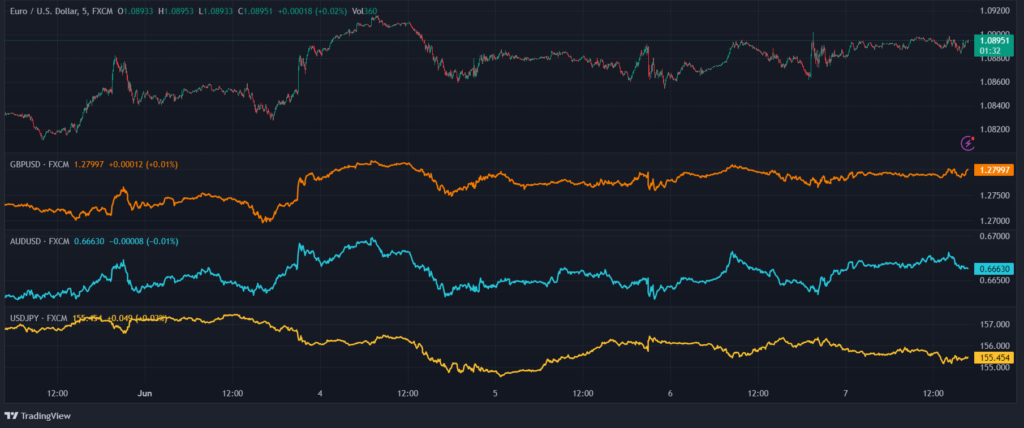Click the Jun date label on time axis
This screenshot has height=428, width=1024.
click(145, 394)
